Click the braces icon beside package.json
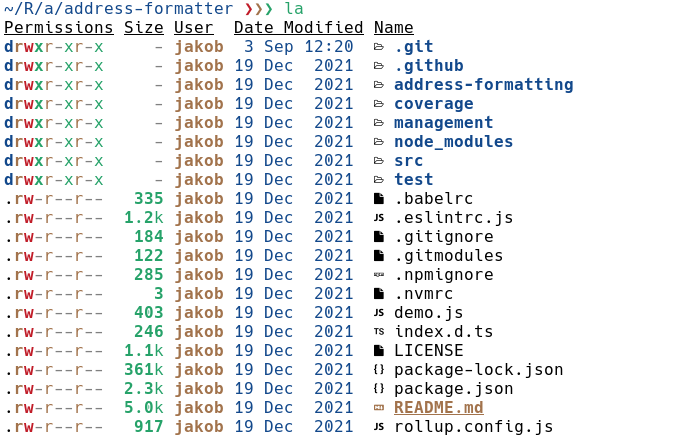 pyautogui.click(x=379, y=389)
